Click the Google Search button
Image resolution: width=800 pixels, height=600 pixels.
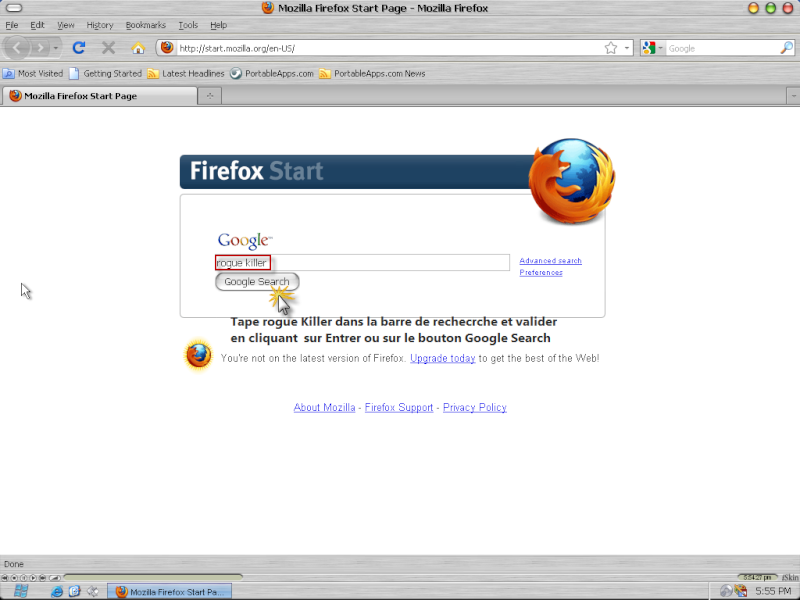pyautogui.click(x=257, y=282)
